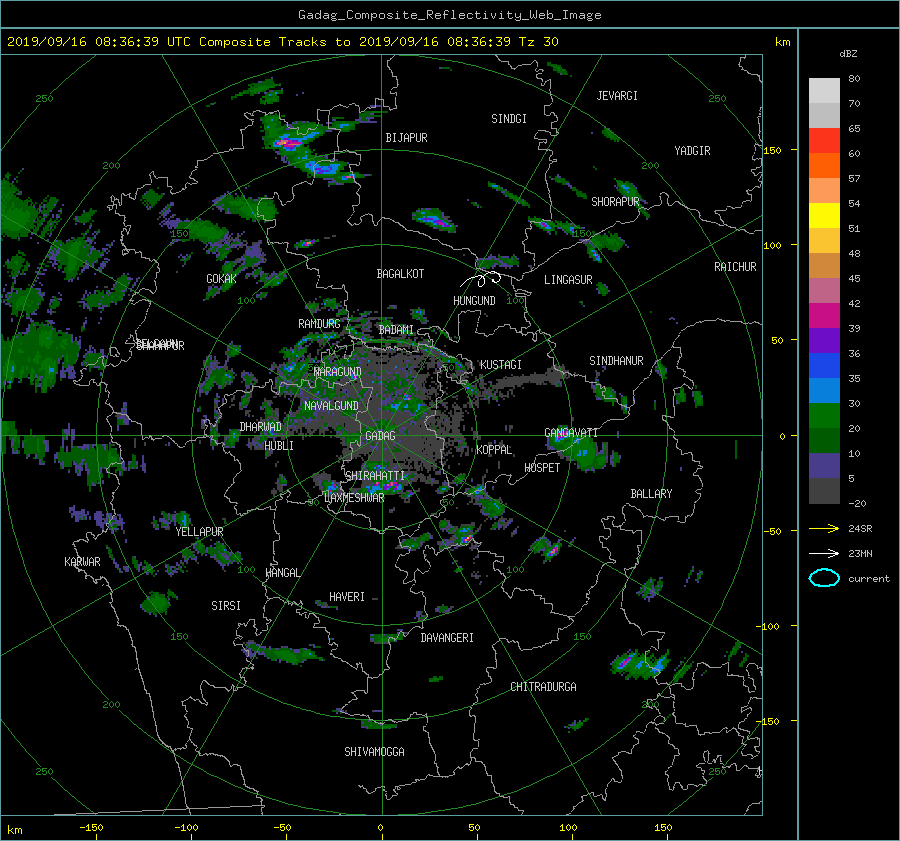
Task: Click the GOKAK city label
Action: [221, 279]
